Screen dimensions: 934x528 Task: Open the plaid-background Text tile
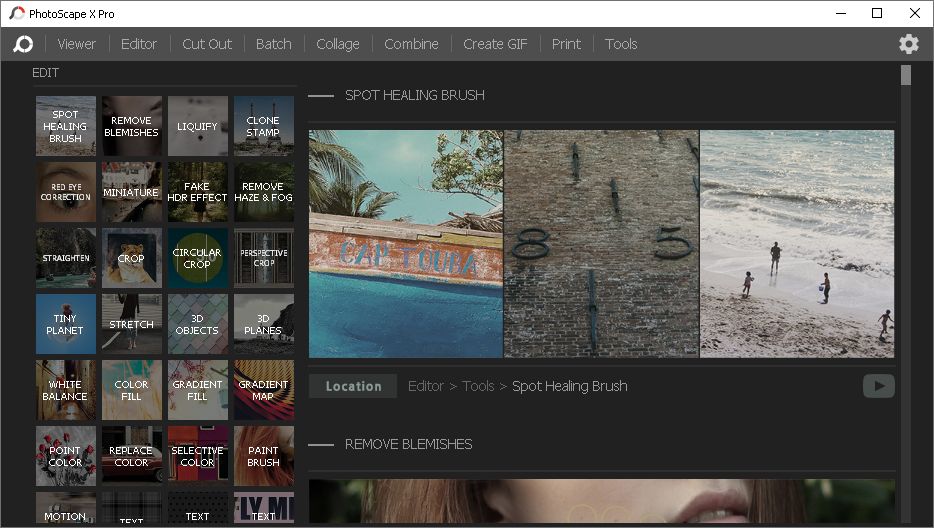coord(132,508)
